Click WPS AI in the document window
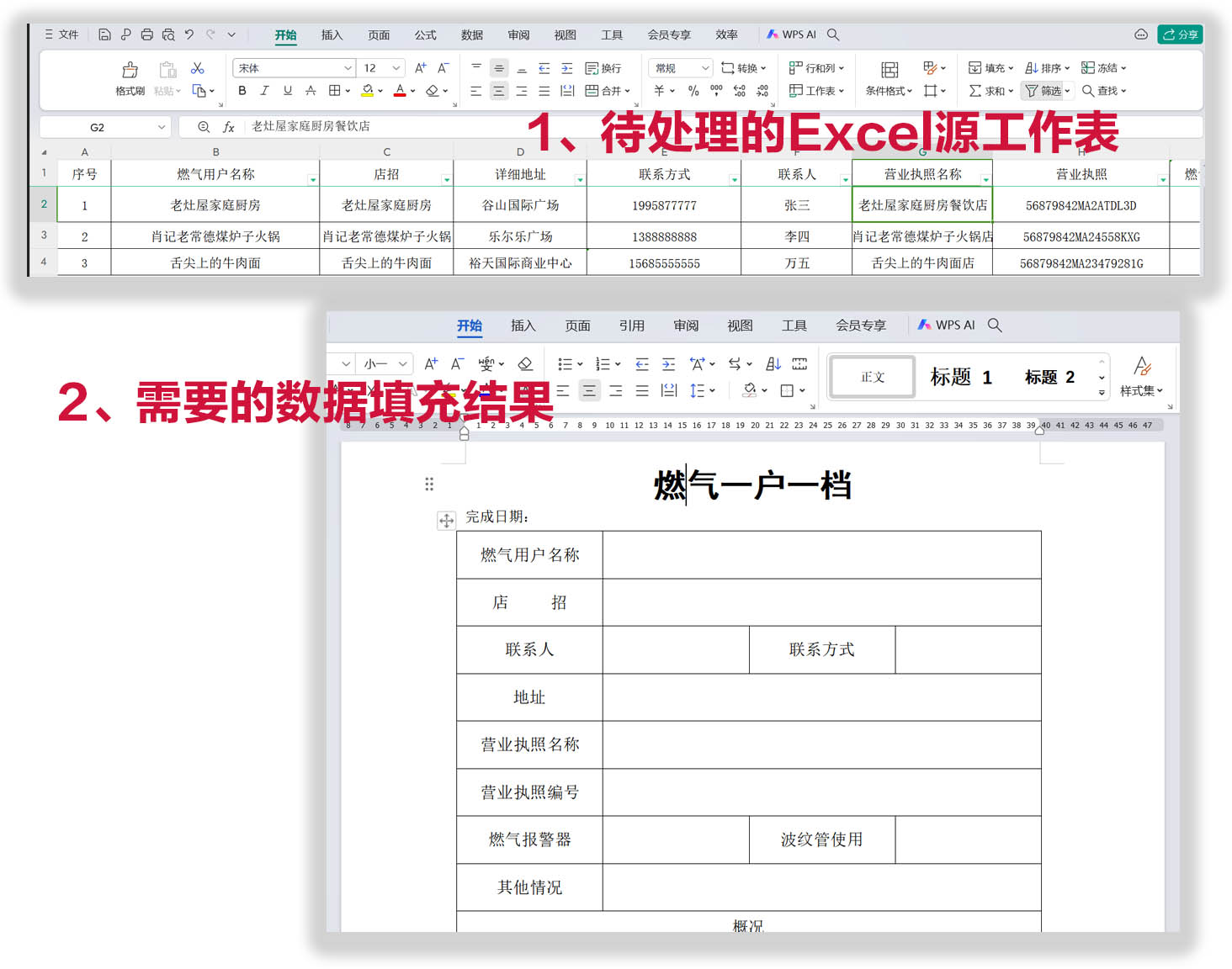 946,325
